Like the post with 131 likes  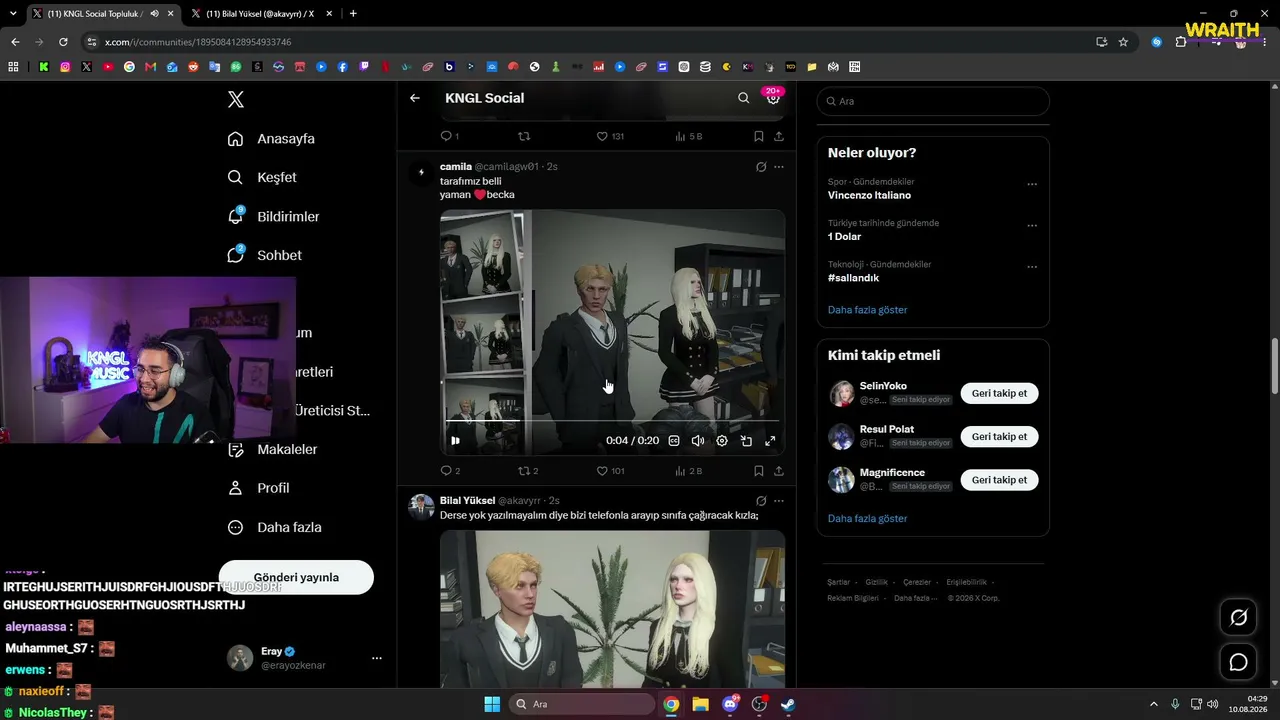[602, 136]
